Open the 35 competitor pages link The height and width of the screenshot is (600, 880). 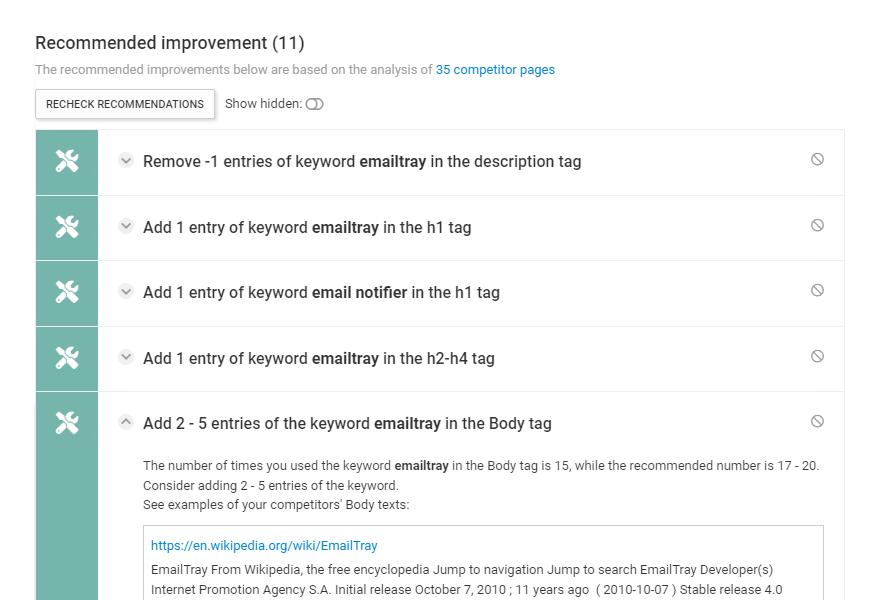tap(495, 70)
